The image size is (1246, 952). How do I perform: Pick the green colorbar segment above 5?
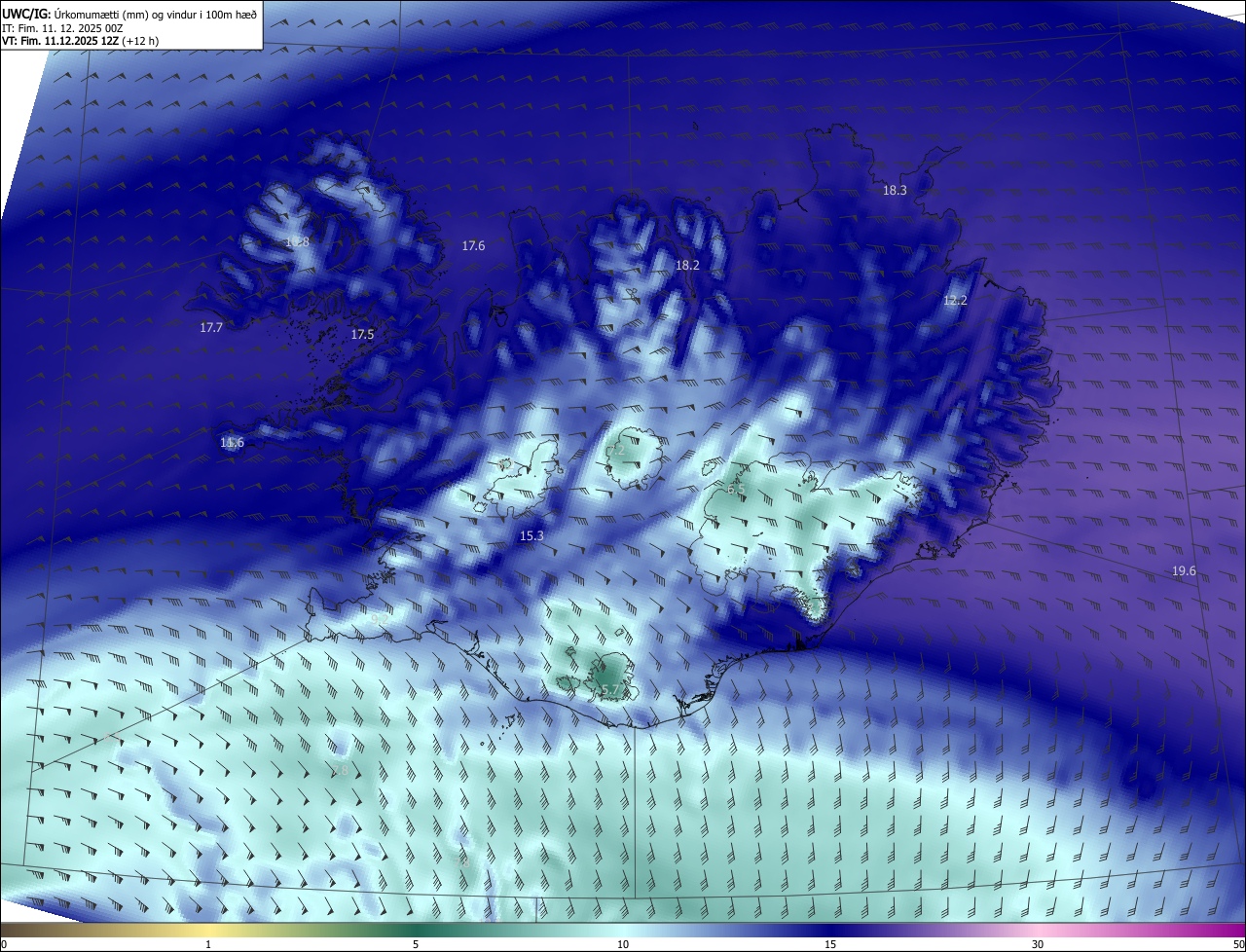click(416, 931)
